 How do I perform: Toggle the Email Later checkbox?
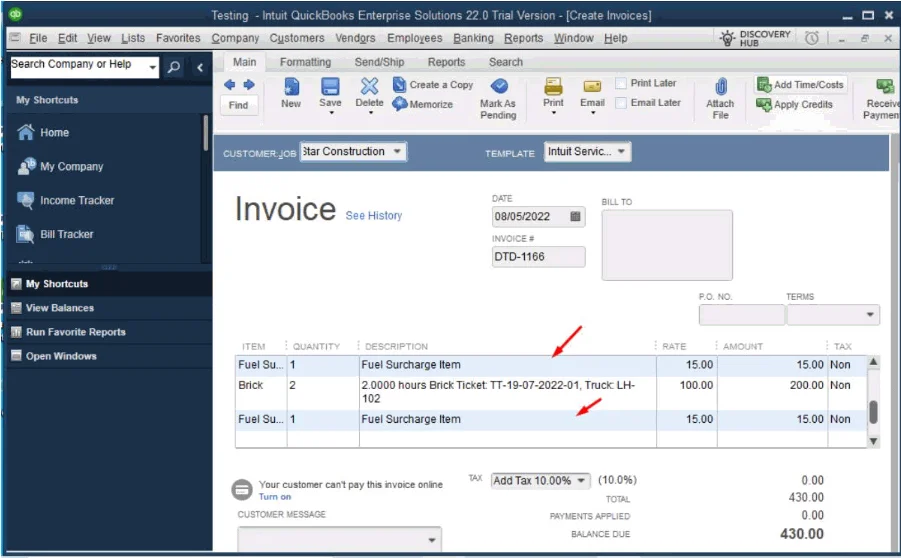coord(621,103)
